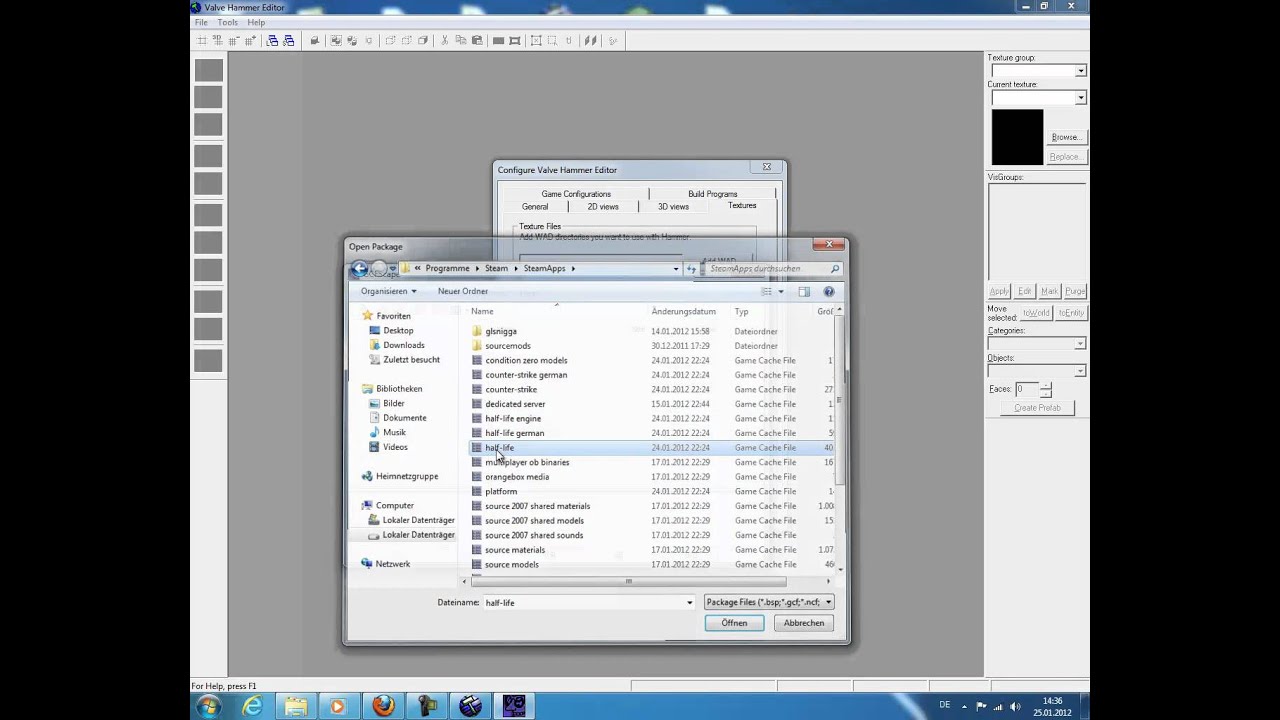
Task: Open the Texture group dropdown
Action: [1081, 71]
